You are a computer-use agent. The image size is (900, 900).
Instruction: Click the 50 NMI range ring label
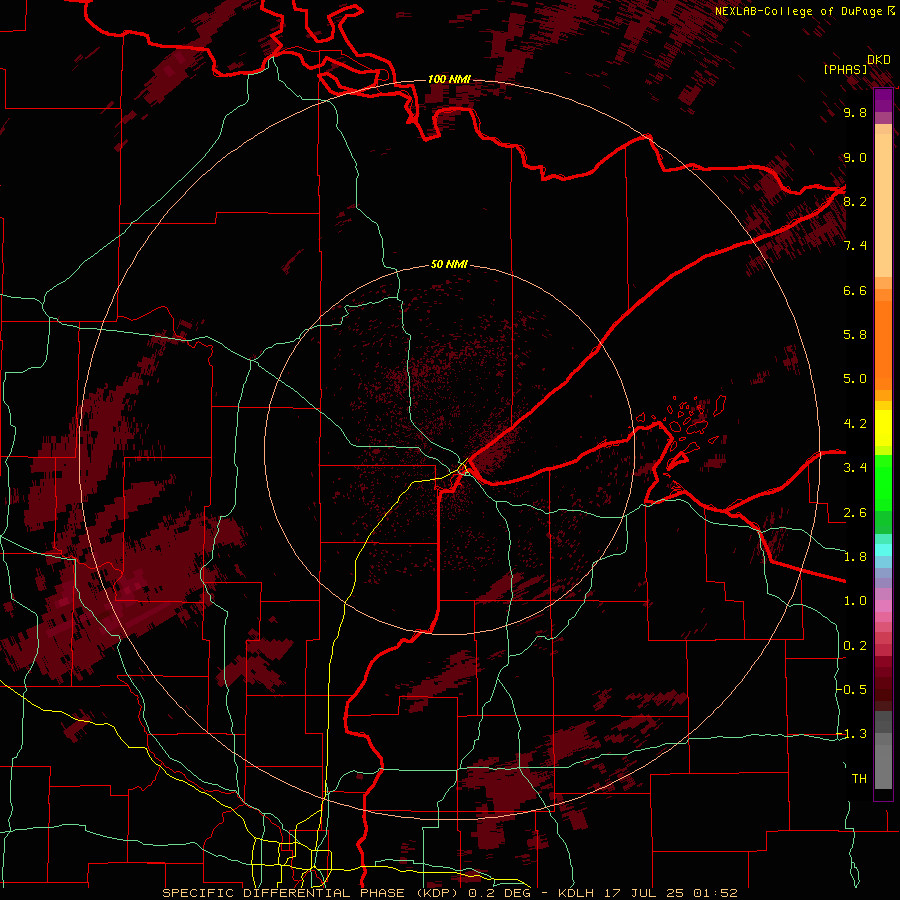(x=449, y=265)
